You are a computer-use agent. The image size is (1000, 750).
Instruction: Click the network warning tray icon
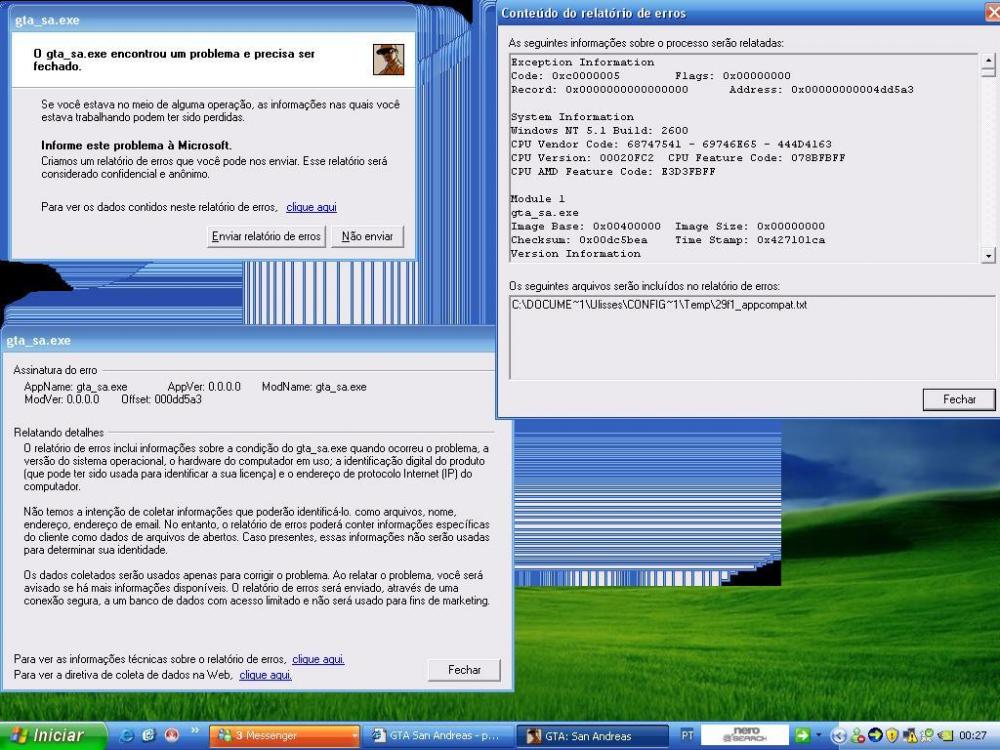(x=911, y=736)
